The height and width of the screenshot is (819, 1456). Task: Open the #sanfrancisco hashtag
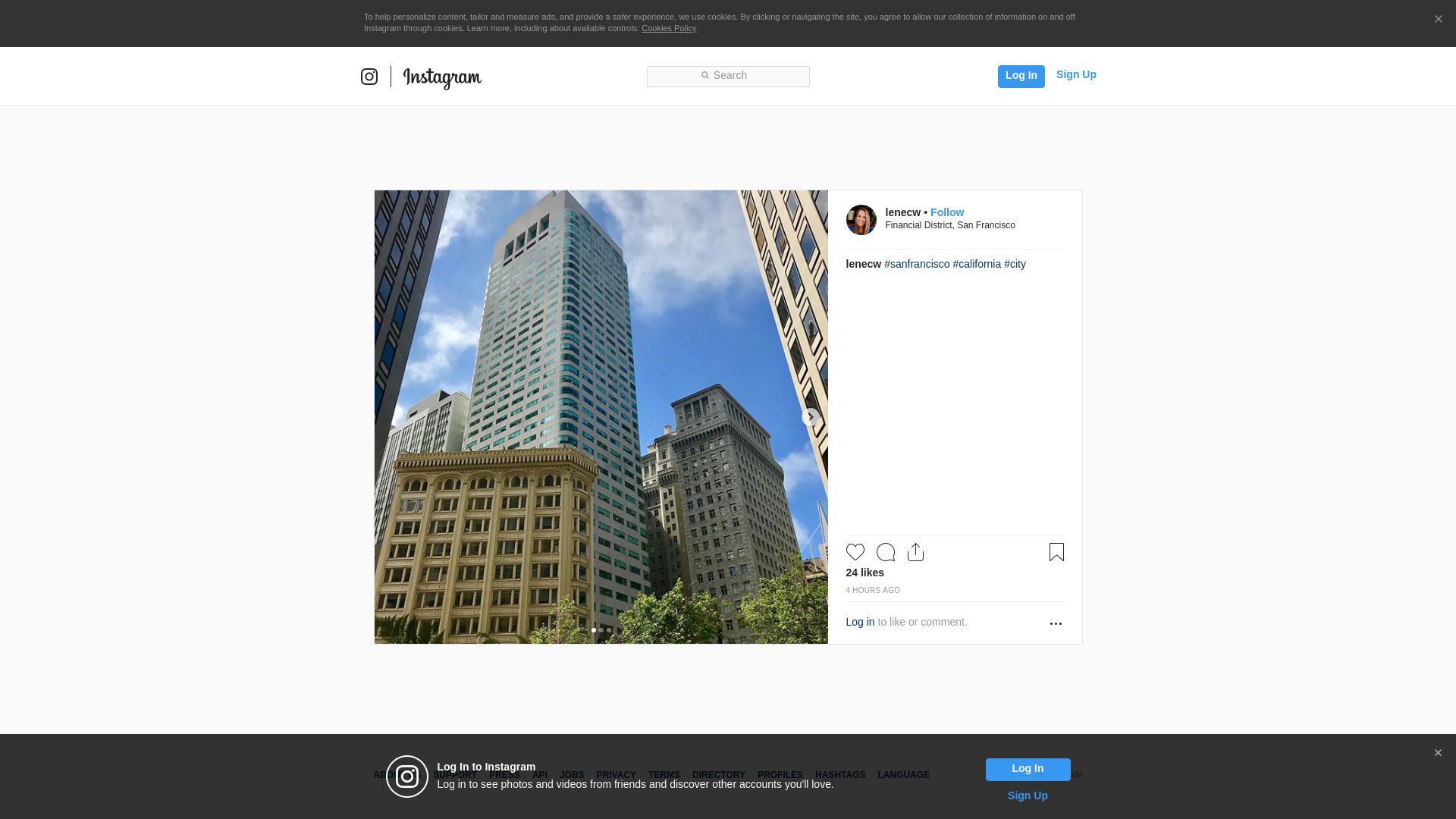[916, 264]
